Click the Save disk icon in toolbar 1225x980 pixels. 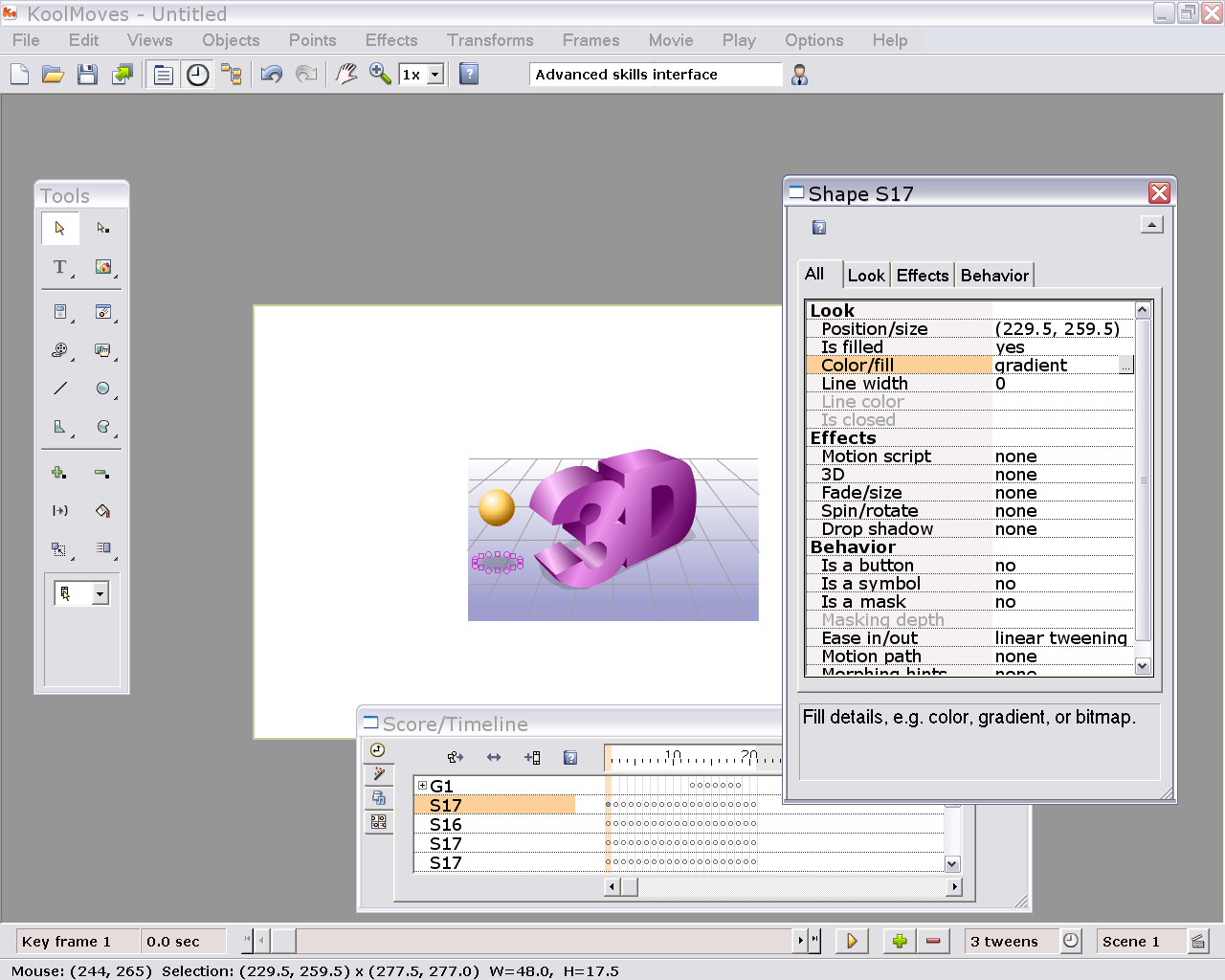pos(87,75)
